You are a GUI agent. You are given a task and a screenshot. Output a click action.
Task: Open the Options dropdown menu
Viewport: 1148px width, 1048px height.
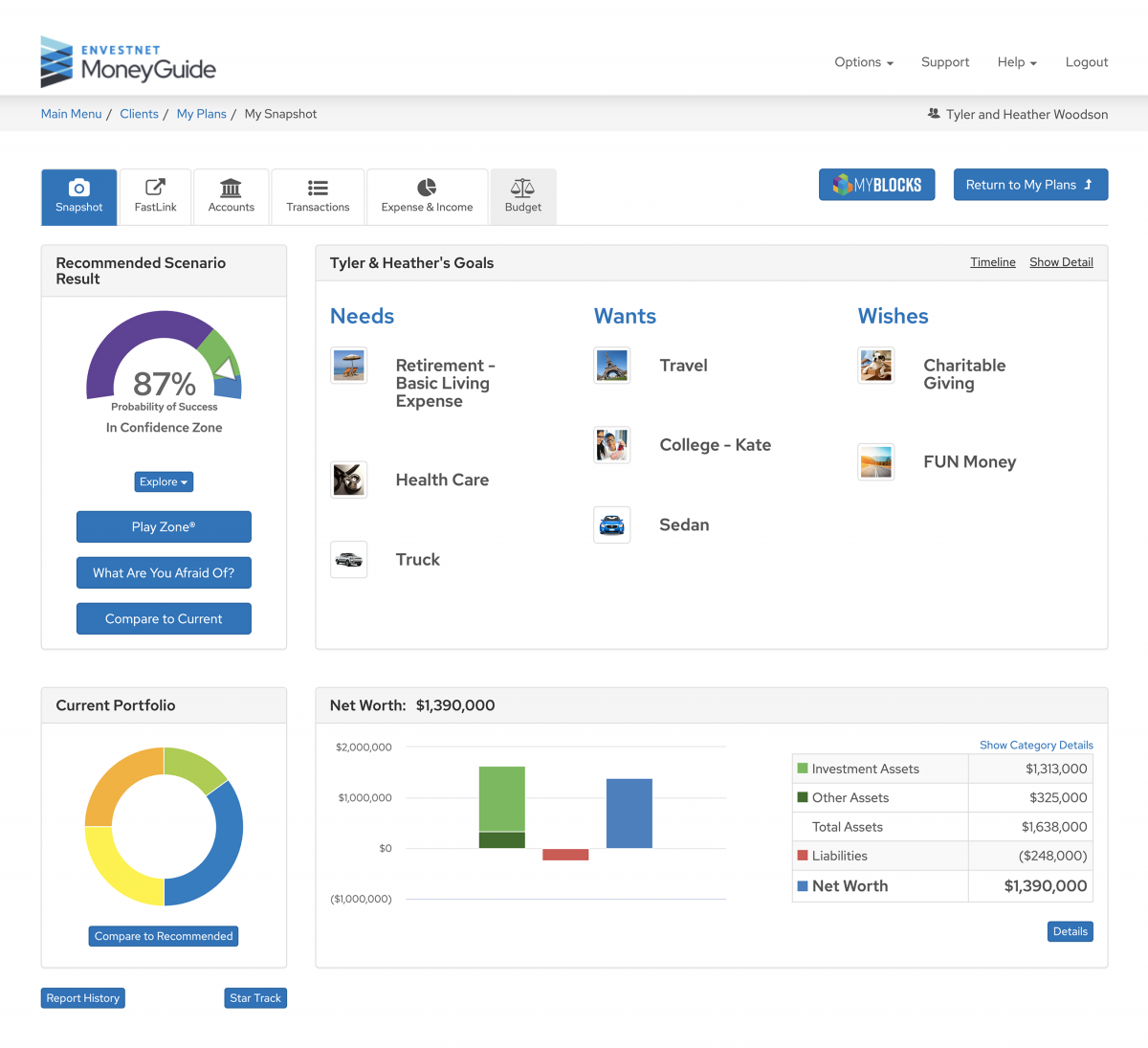(863, 62)
